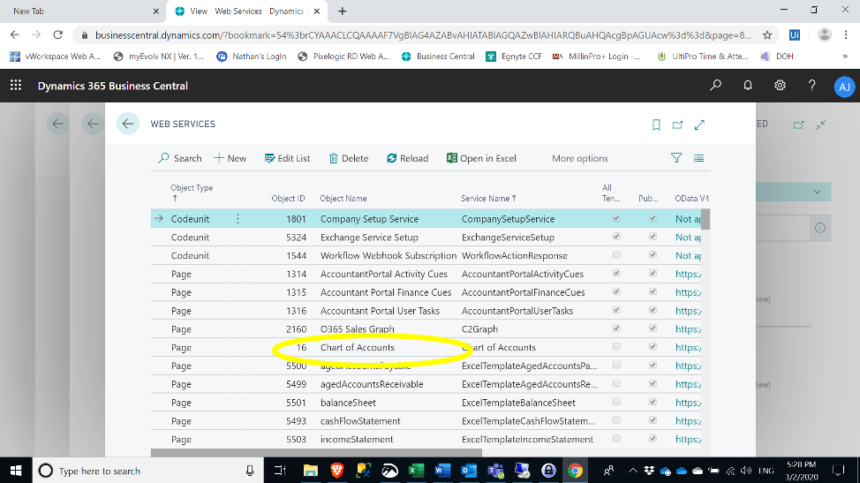
Task: Click Open in Excel action
Action: coord(481,158)
